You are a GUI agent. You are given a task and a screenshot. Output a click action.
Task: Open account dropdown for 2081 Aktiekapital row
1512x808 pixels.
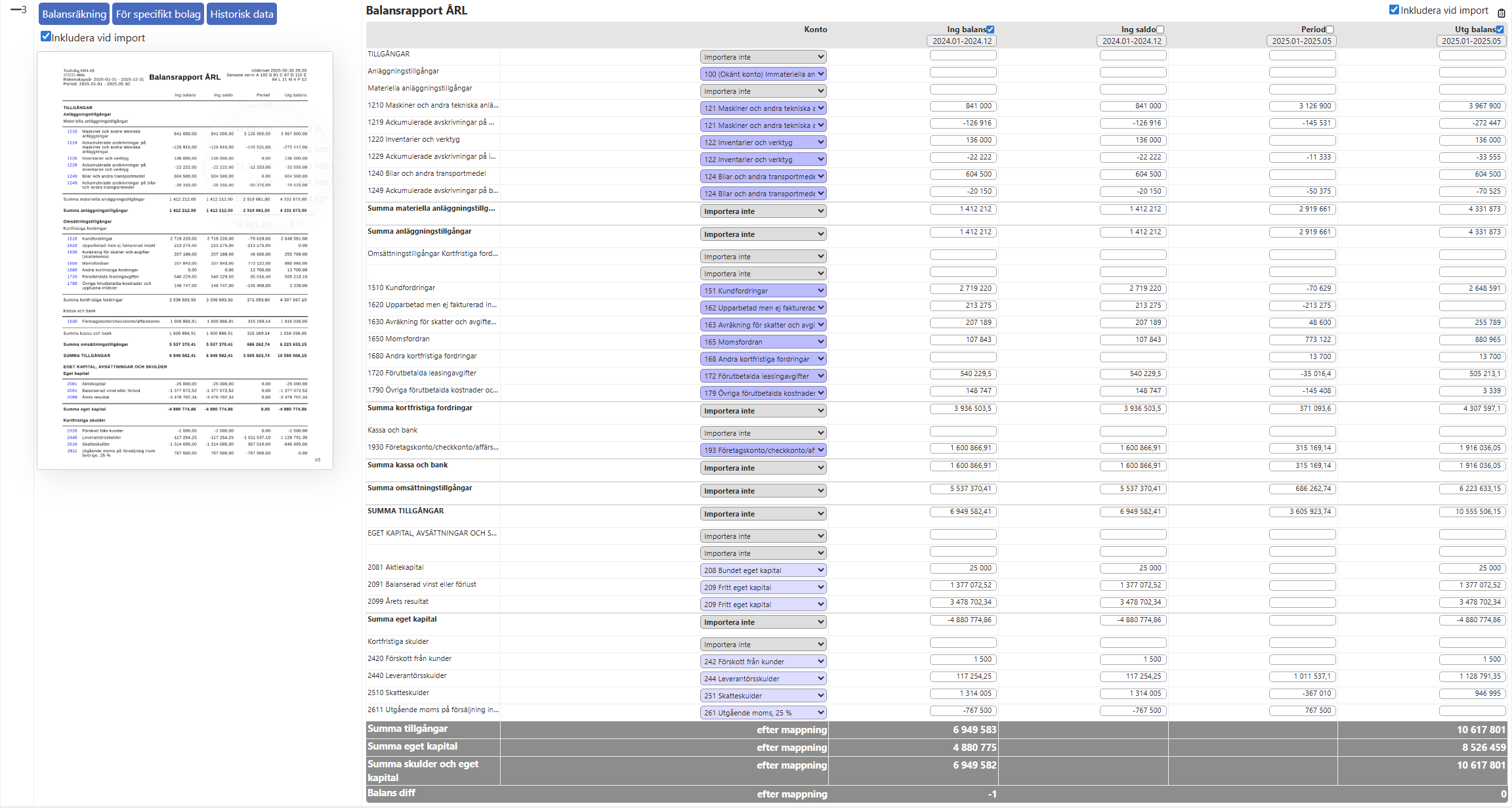point(763,570)
